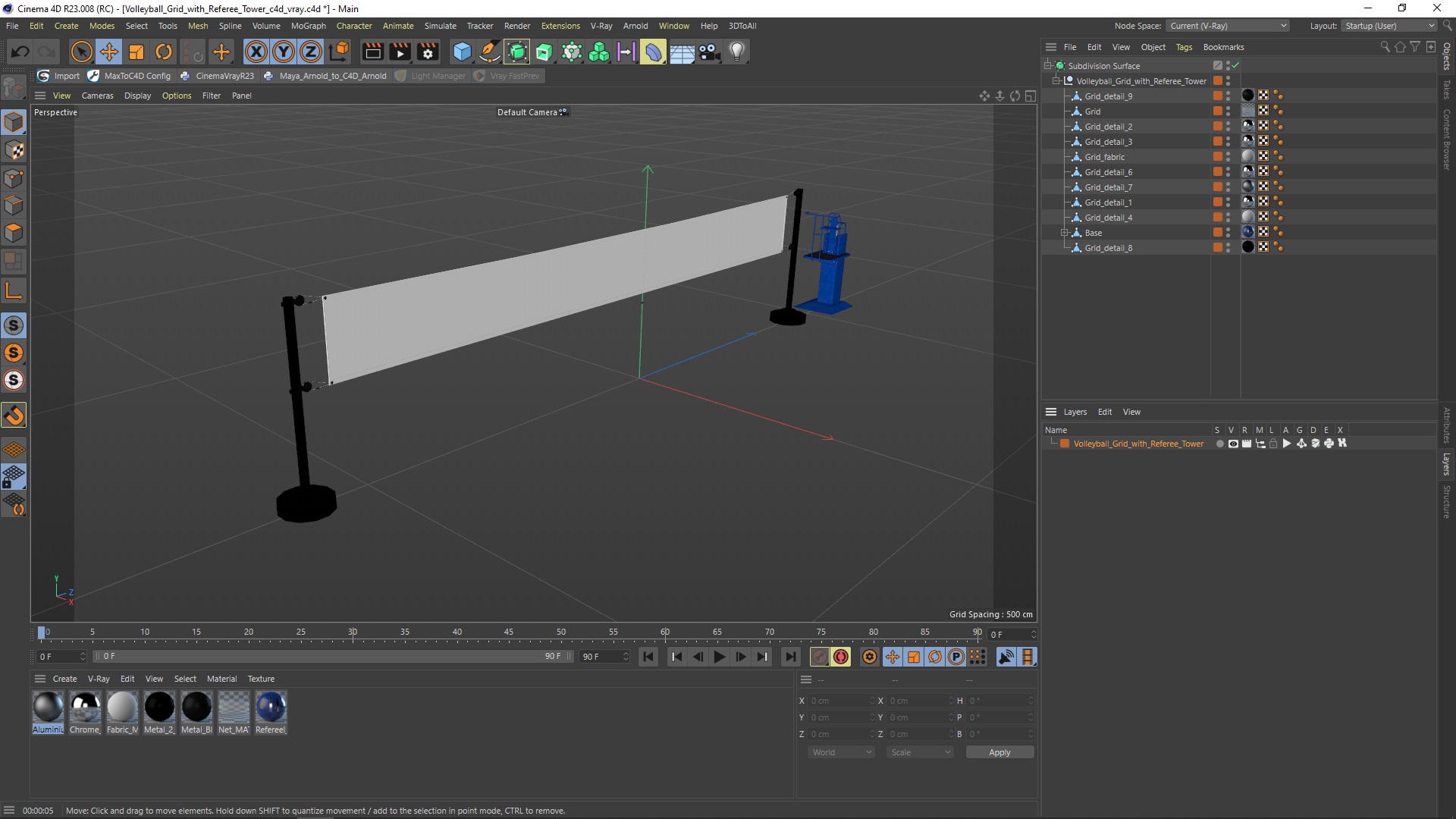
Task: Toggle Subdivision Surface enable checkmark
Action: (1236, 66)
